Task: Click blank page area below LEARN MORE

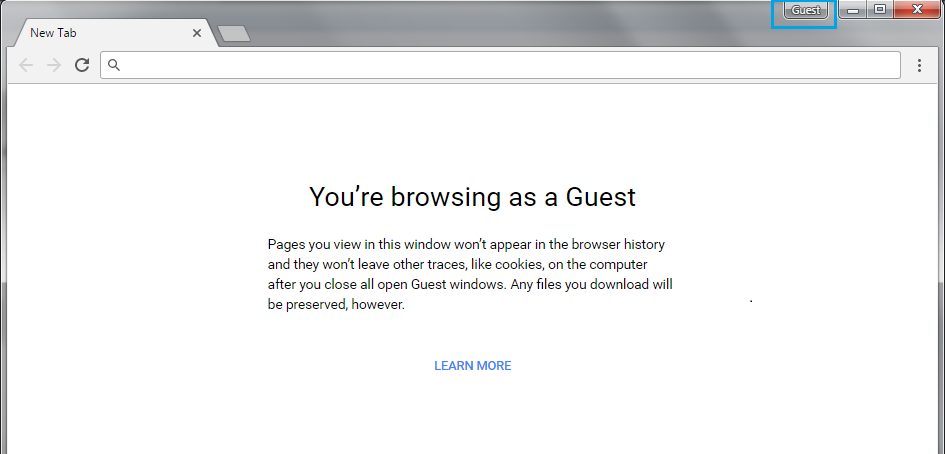Action: (x=472, y=420)
